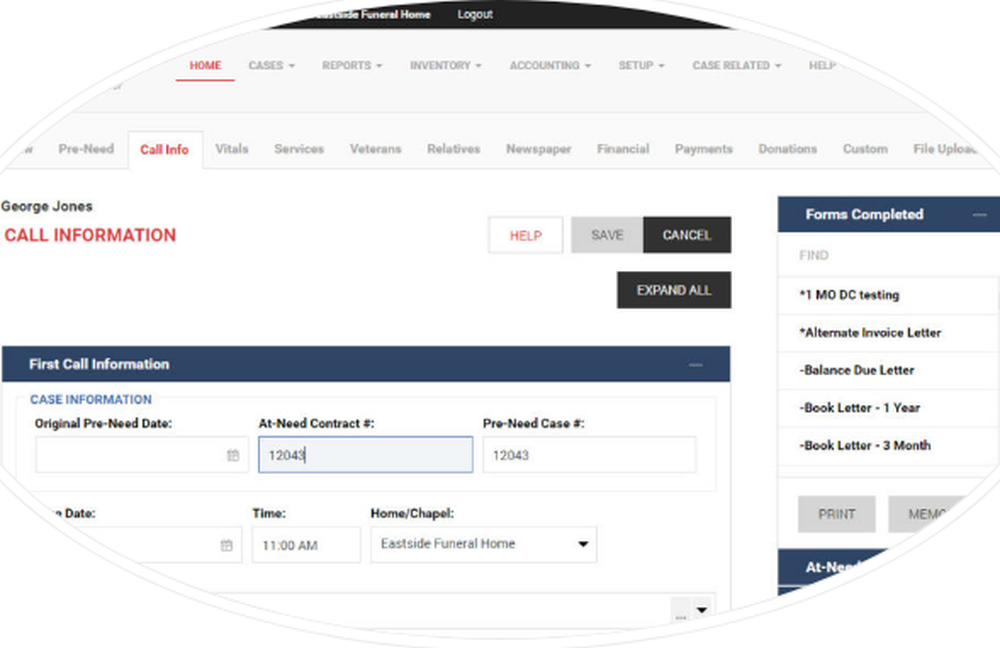Open the Services tab

299,149
